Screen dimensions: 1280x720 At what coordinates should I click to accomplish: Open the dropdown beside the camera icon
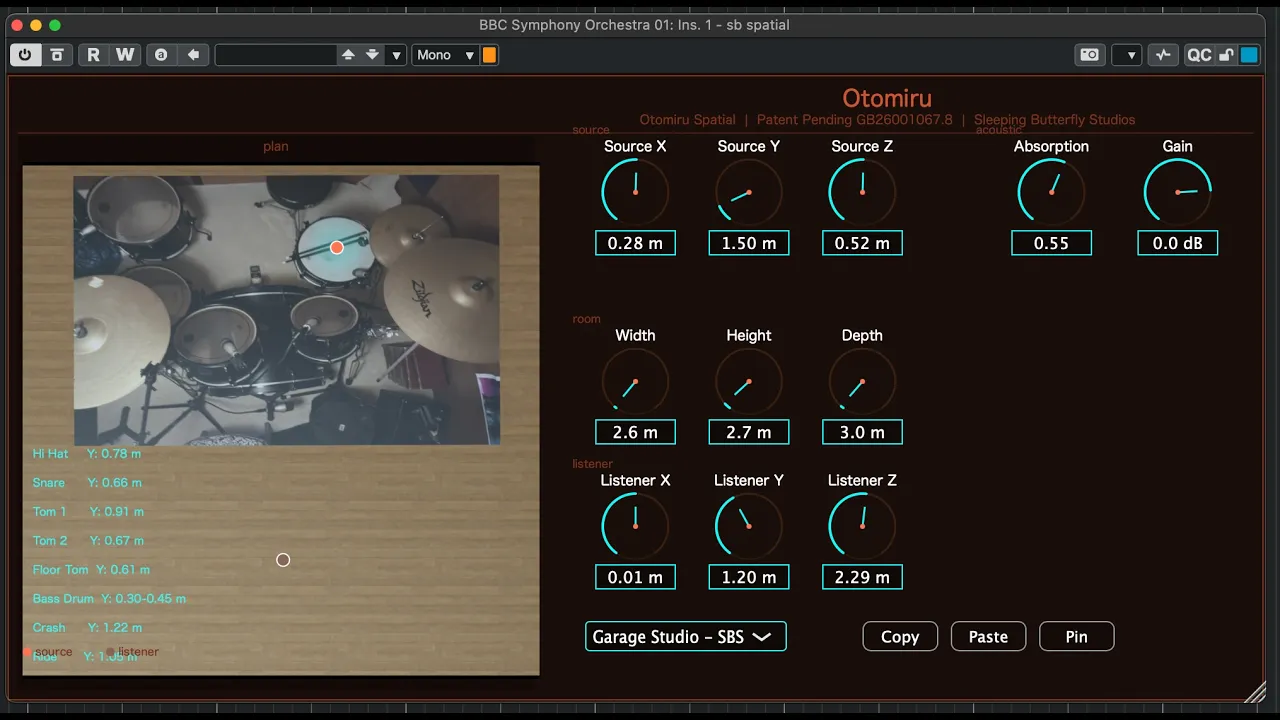tap(1127, 55)
